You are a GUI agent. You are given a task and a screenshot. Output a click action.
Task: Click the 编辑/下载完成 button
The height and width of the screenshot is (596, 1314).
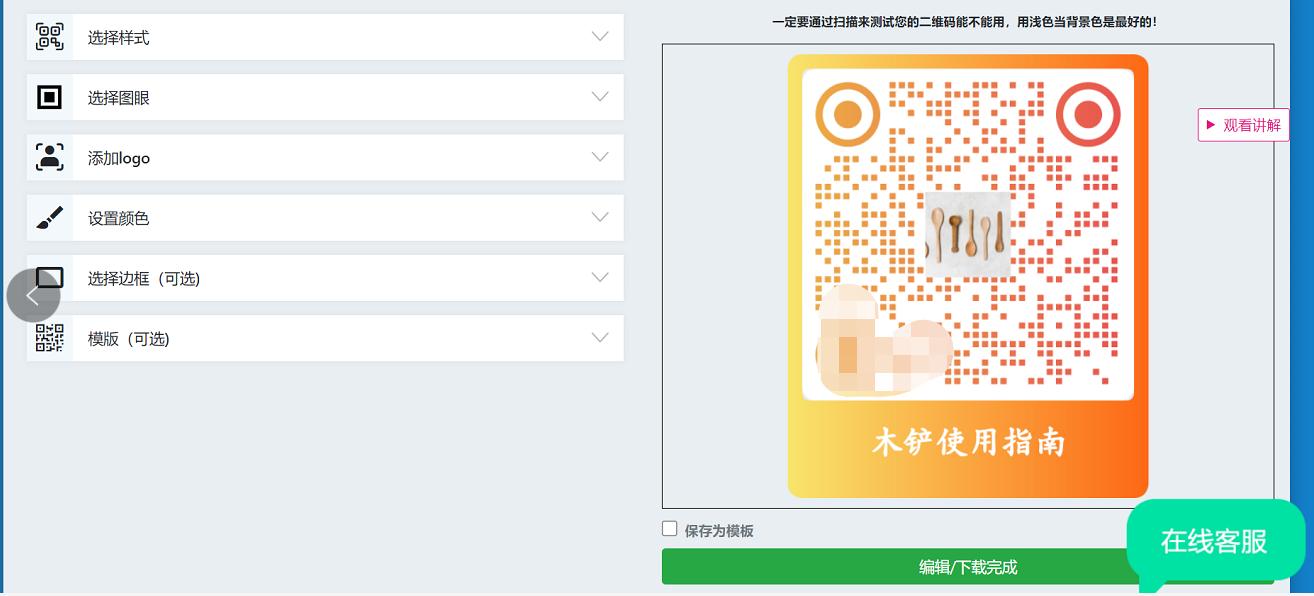pos(968,566)
